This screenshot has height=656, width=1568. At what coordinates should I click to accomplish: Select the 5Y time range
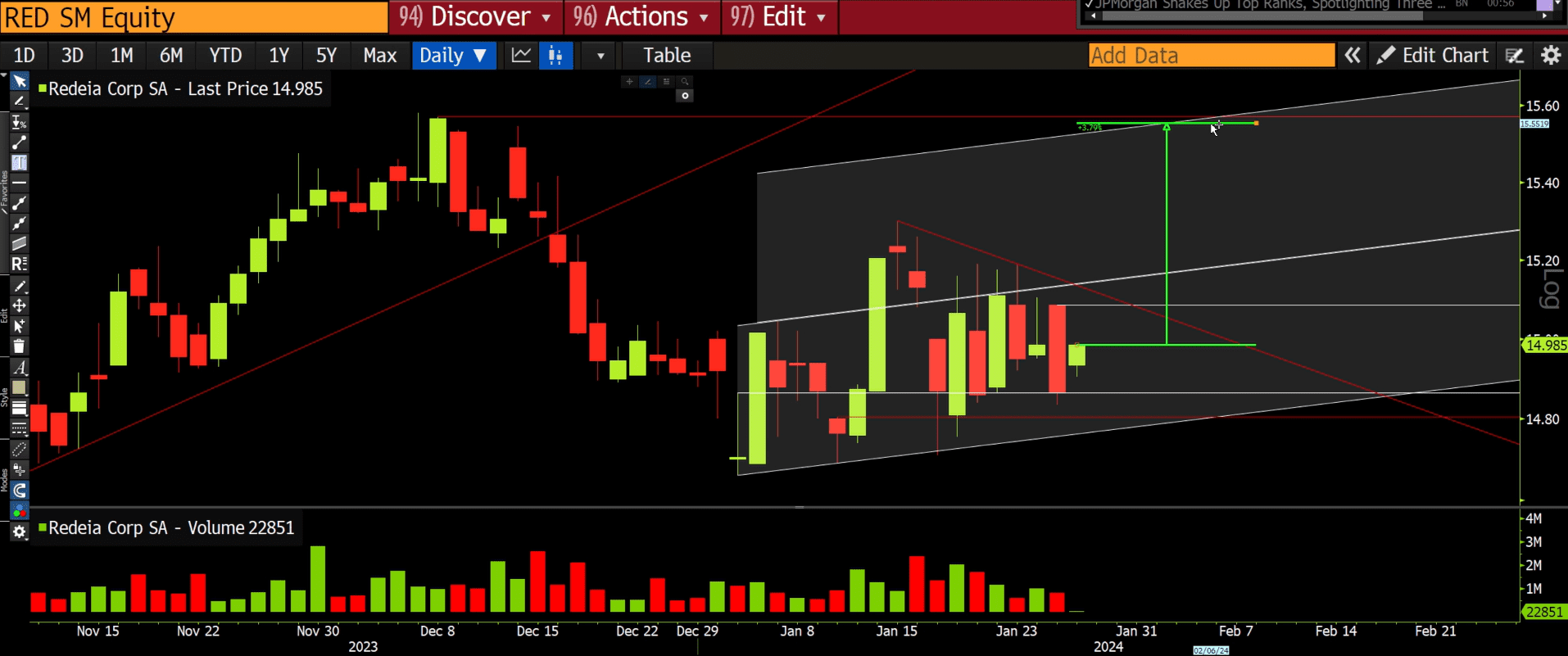[x=327, y=56]
